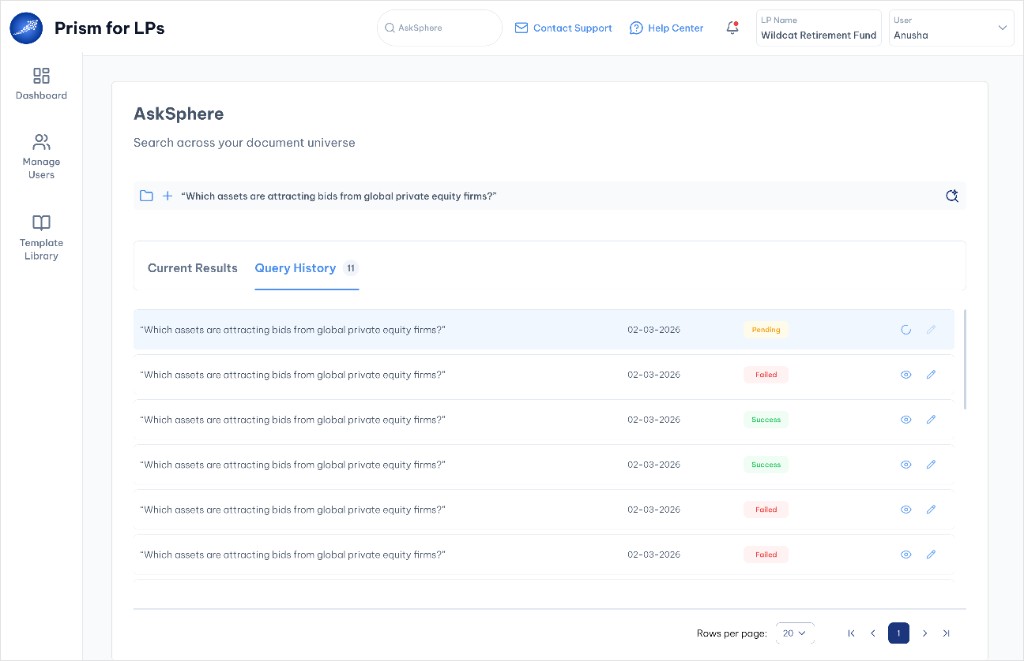Open the User dropdown showing Anusha
1024x661 pixels.
click(951, 28)
